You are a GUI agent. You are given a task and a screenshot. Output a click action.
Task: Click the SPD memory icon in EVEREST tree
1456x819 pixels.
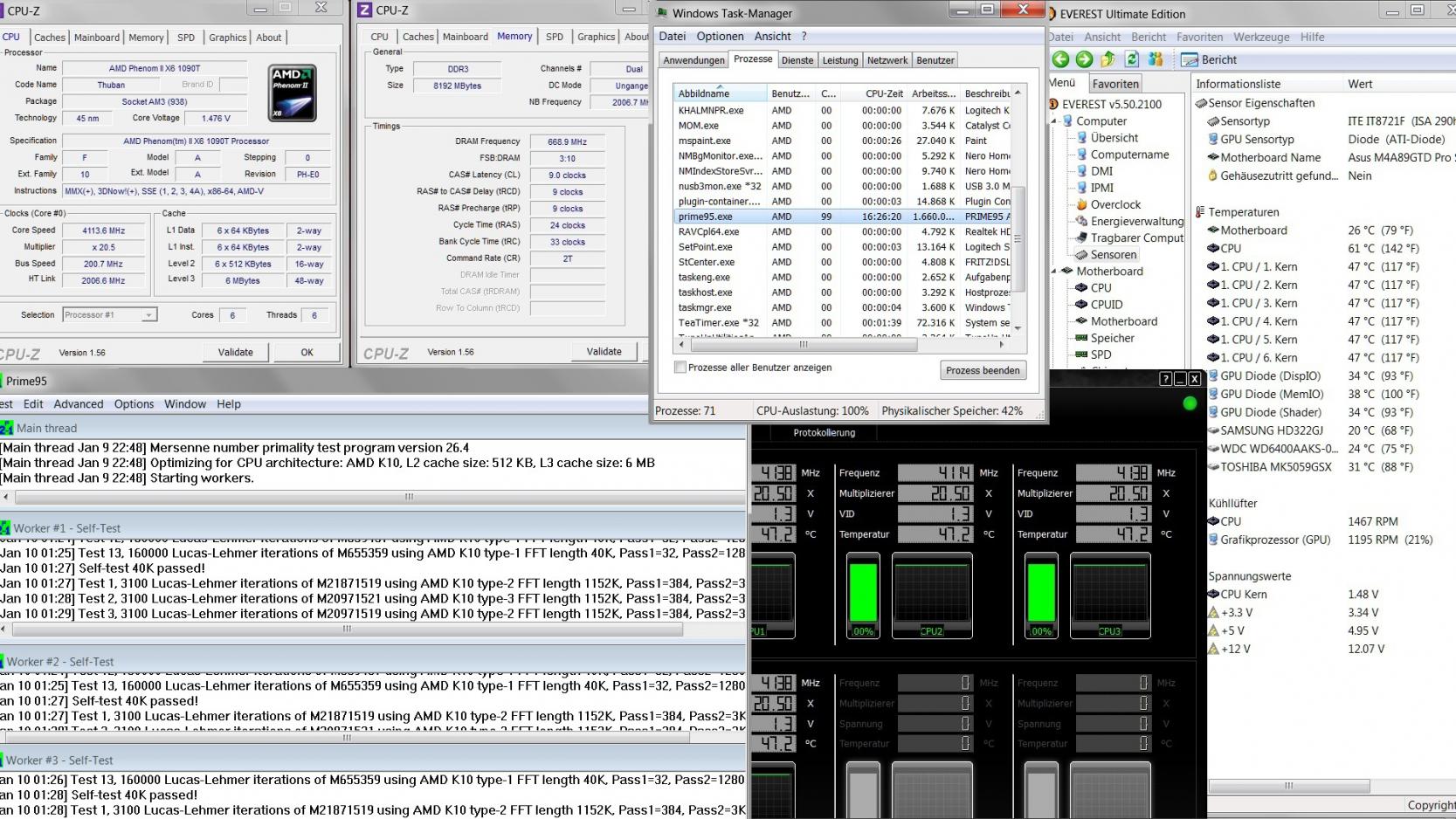coord(1082,354)
